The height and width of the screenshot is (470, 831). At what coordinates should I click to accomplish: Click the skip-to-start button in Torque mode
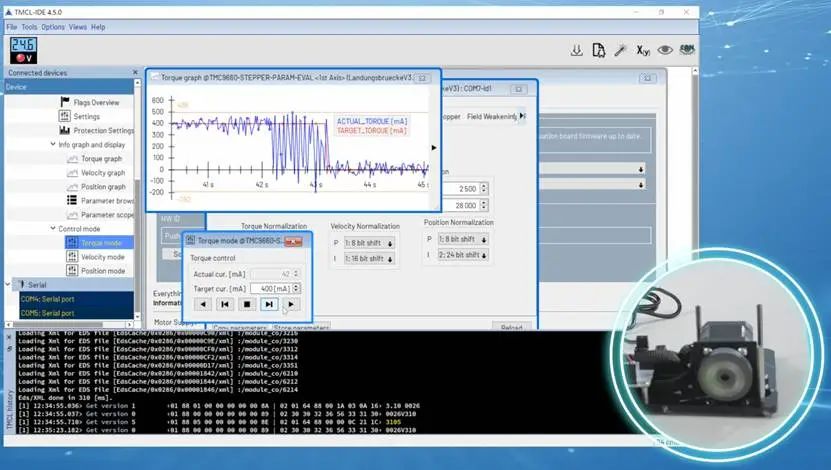pos(225,304)
